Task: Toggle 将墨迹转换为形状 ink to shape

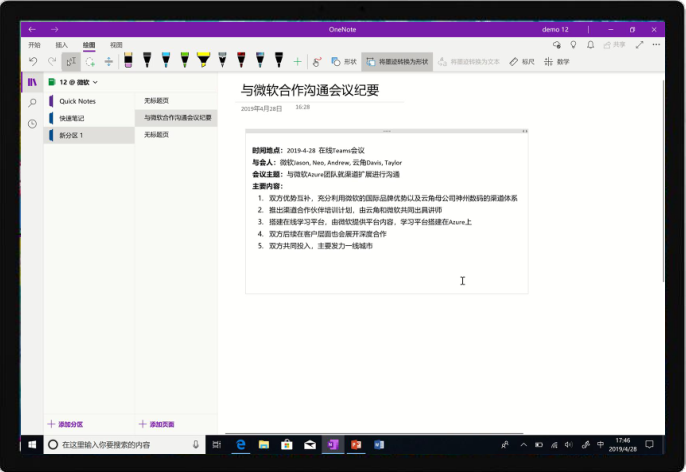Action: point(397,62)
